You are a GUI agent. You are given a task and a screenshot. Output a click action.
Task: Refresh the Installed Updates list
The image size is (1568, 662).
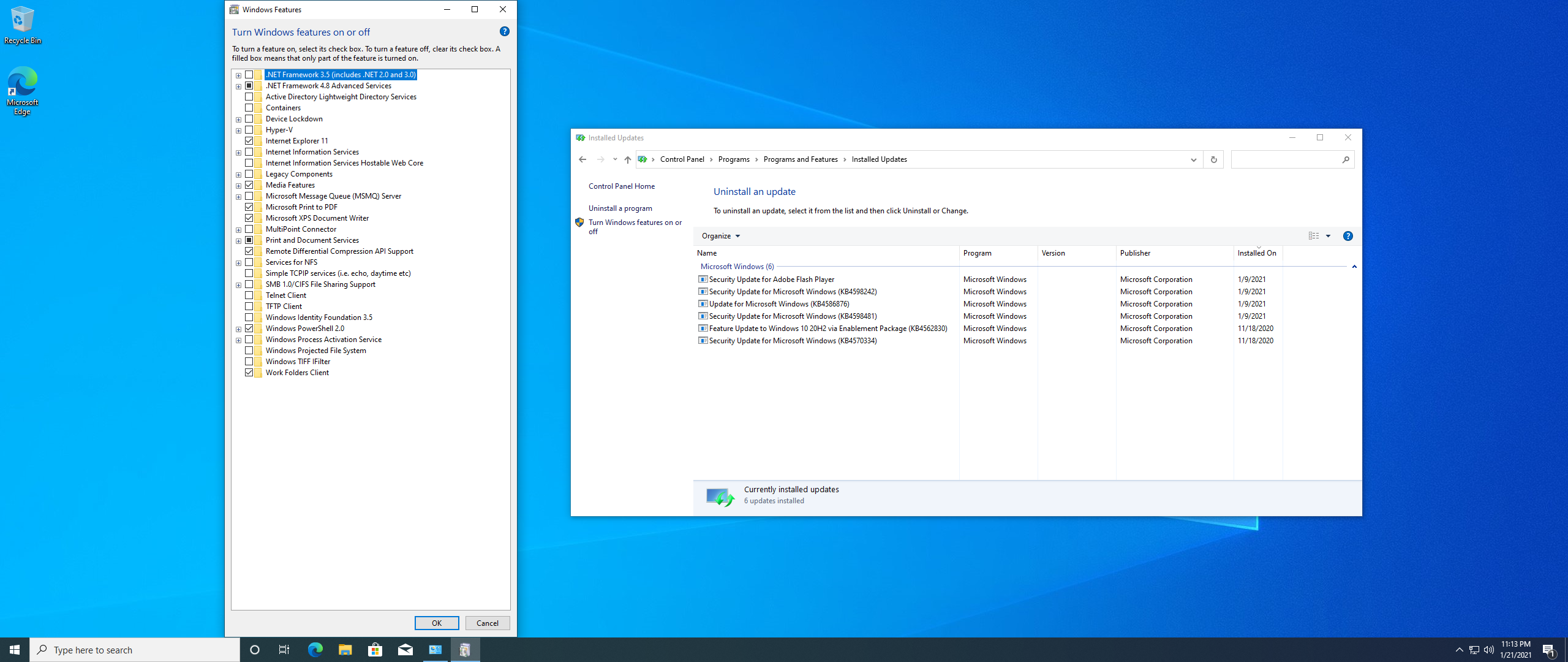[x=1213, y=159]
